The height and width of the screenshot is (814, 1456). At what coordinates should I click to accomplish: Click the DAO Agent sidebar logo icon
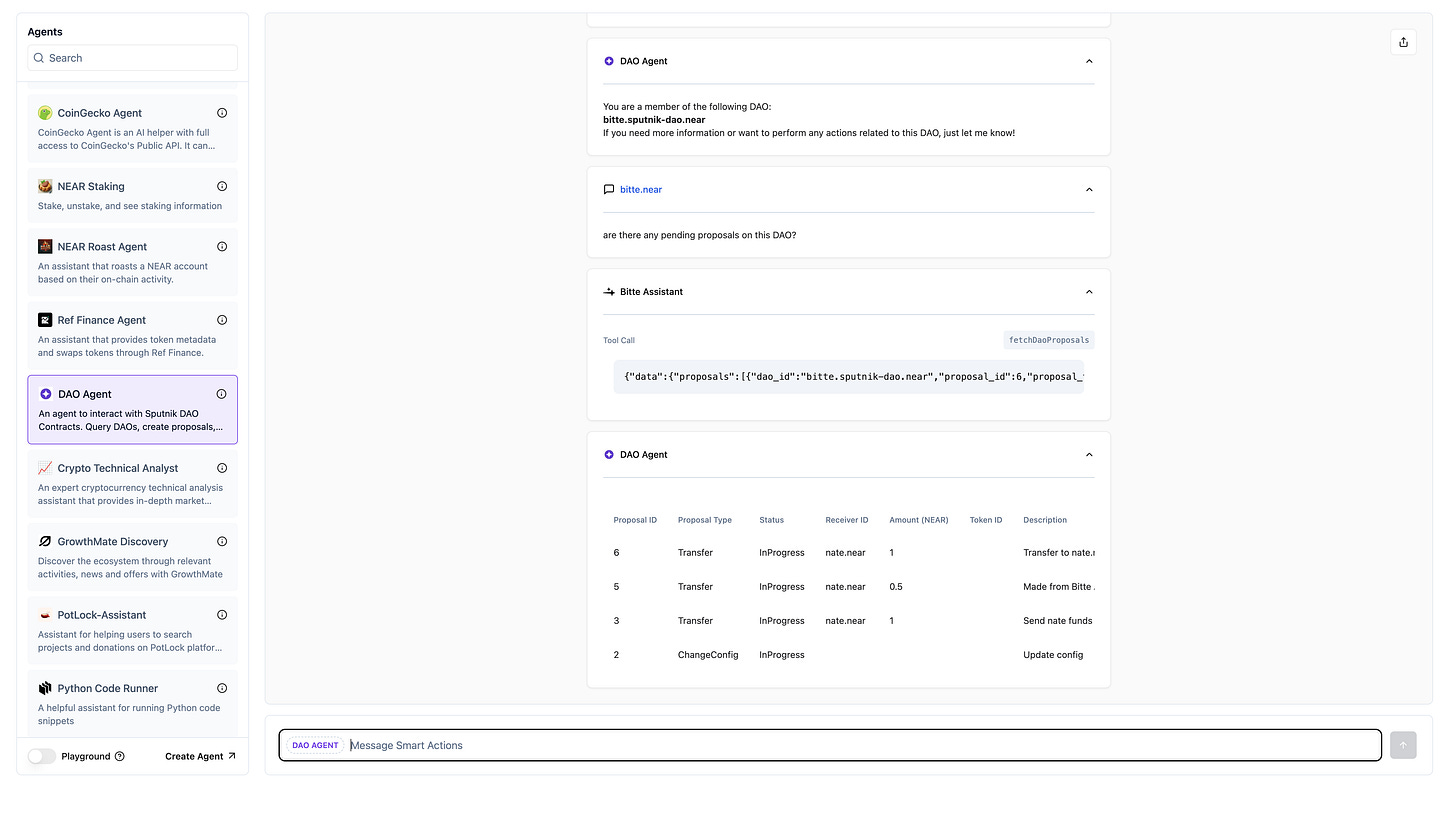click(46, 394)
